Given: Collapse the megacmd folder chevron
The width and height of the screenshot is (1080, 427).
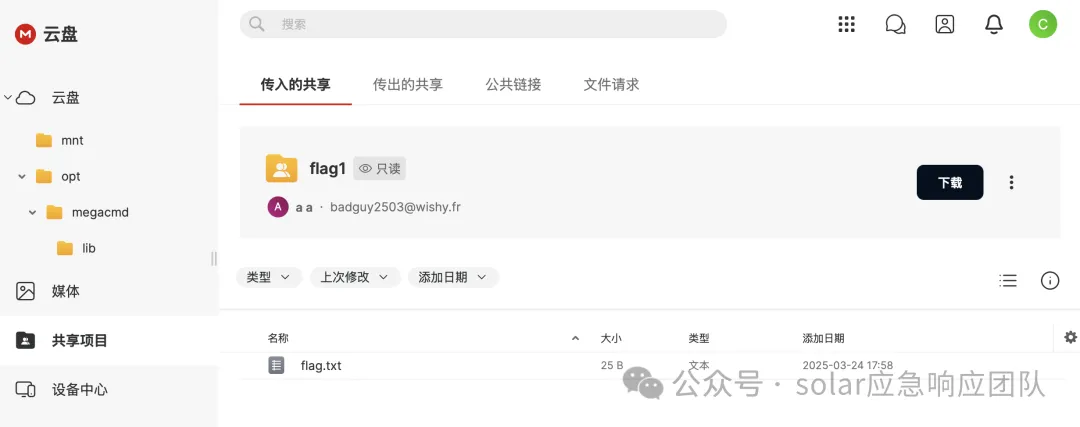Looking at the screenshot, I should coord(32,213).
